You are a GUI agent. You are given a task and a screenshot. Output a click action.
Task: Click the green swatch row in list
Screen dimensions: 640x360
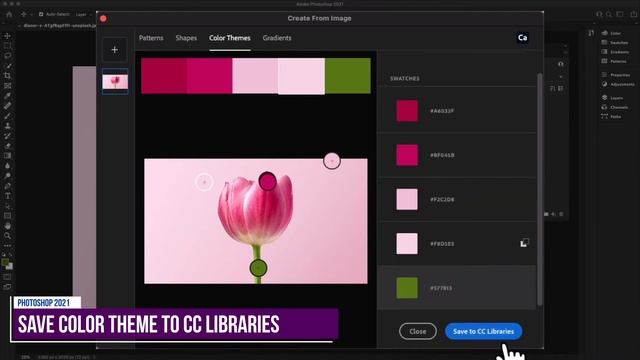pyautogui.click(x=457, y=288)
